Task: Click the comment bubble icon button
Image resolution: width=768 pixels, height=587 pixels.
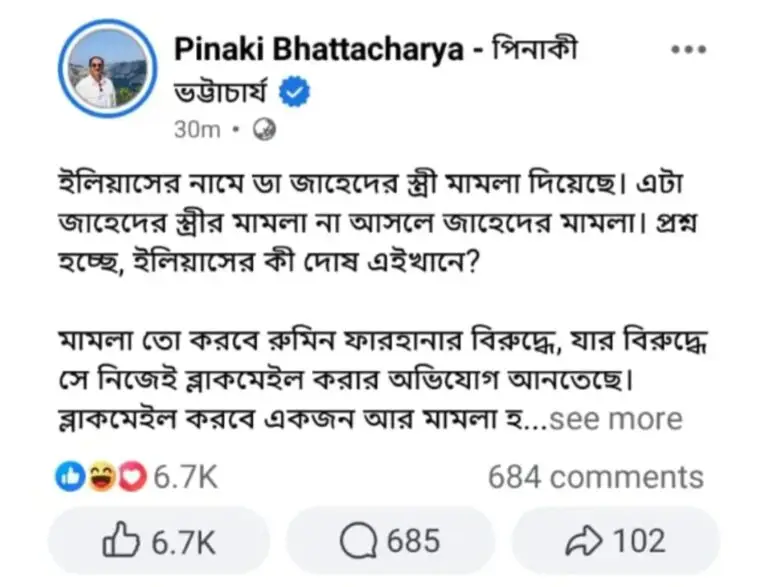Action: point(354,542)
